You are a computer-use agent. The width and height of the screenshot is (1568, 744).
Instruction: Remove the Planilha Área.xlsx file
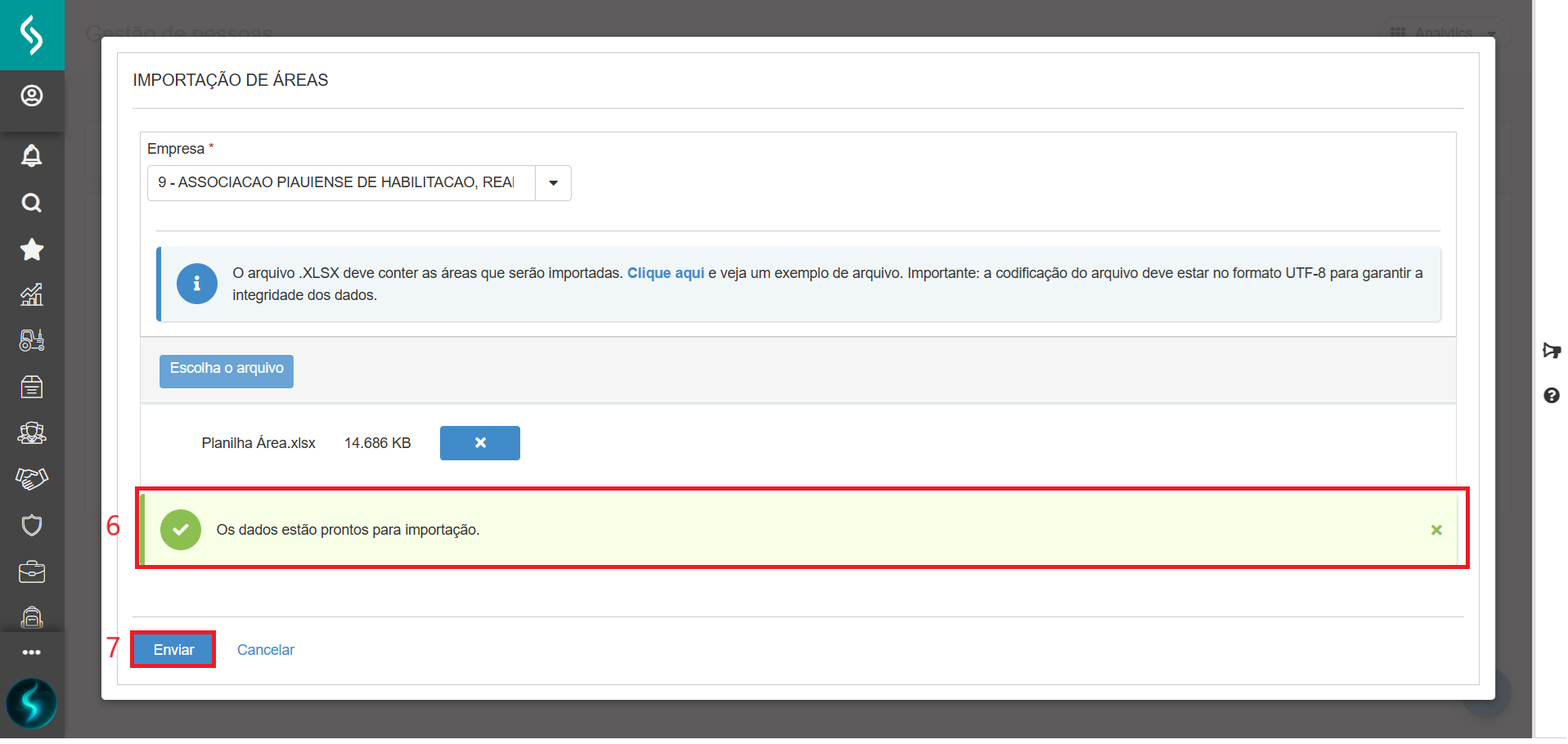(x=480, y=443)
